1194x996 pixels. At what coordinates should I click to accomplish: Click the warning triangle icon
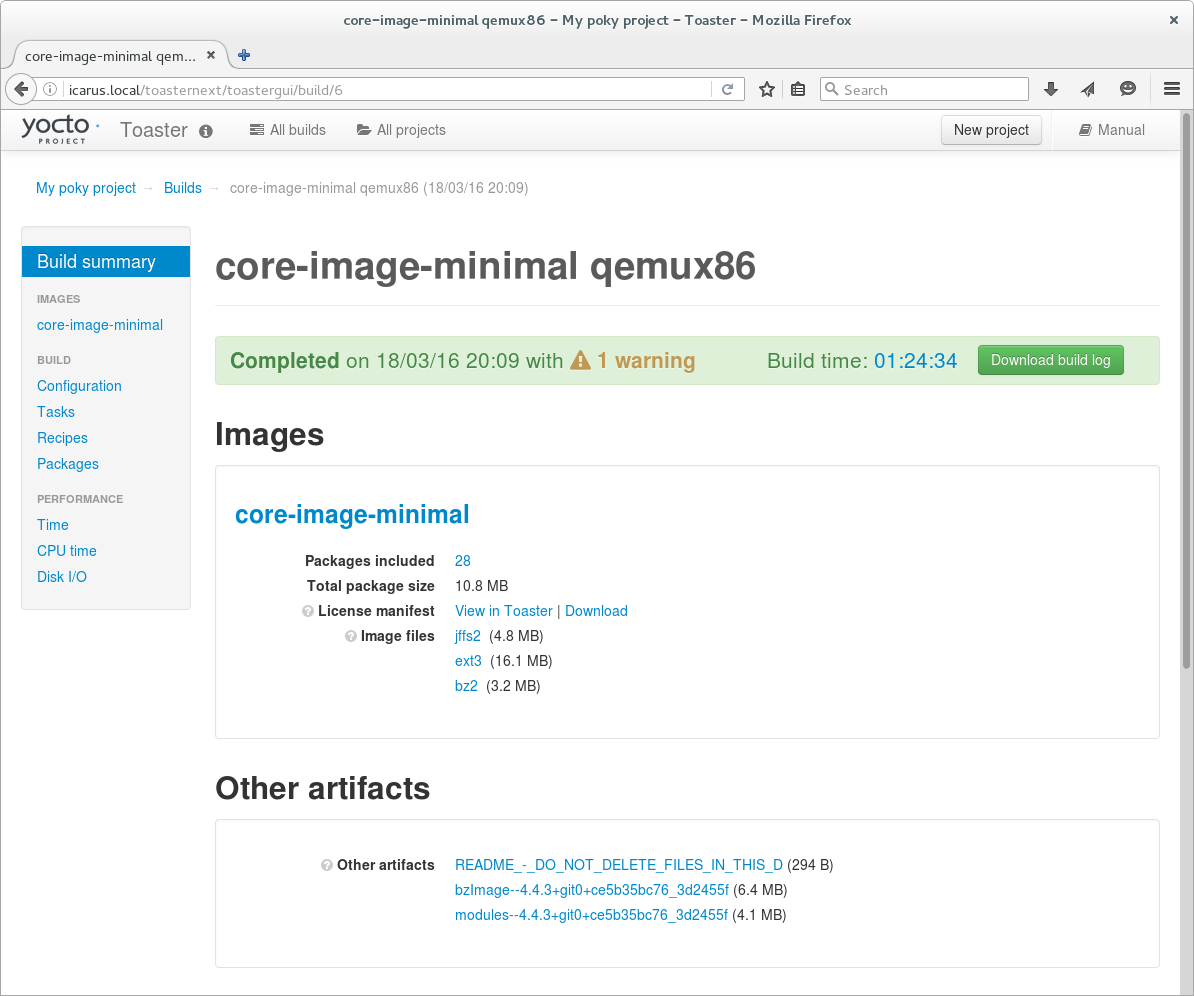pos(580,361)
